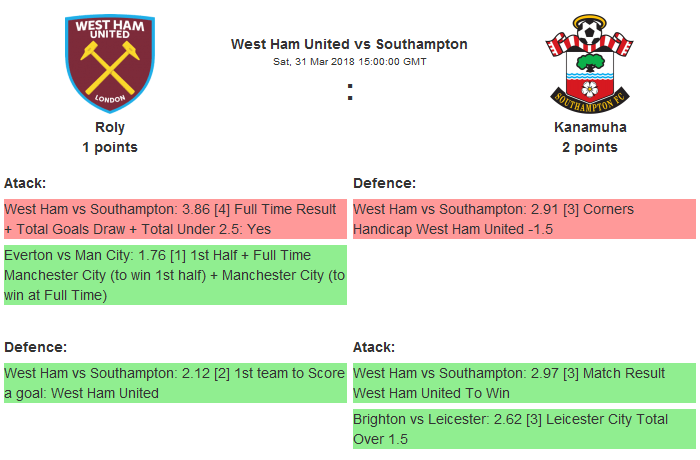Click the bottom-right Atack heading
Viewport: 700px width, 460px height.
[x=374, y=347]
